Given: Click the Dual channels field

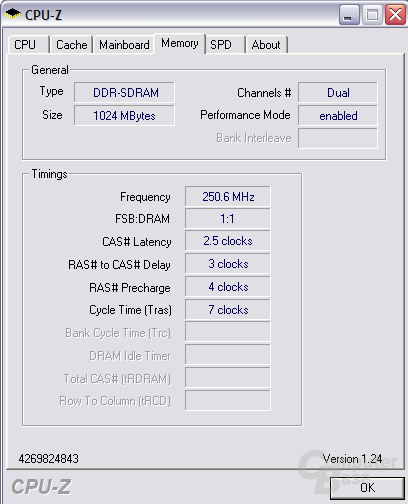Looking at the screenshot, I should tap(338, 92).
